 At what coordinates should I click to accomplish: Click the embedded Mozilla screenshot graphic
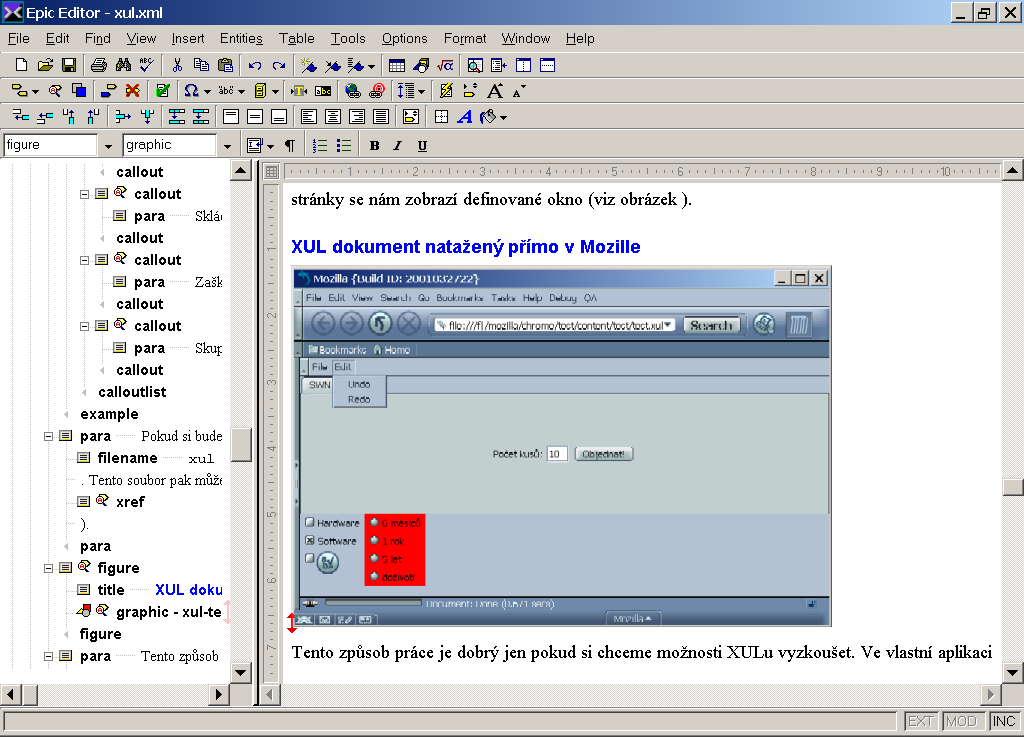coord(562,447)
